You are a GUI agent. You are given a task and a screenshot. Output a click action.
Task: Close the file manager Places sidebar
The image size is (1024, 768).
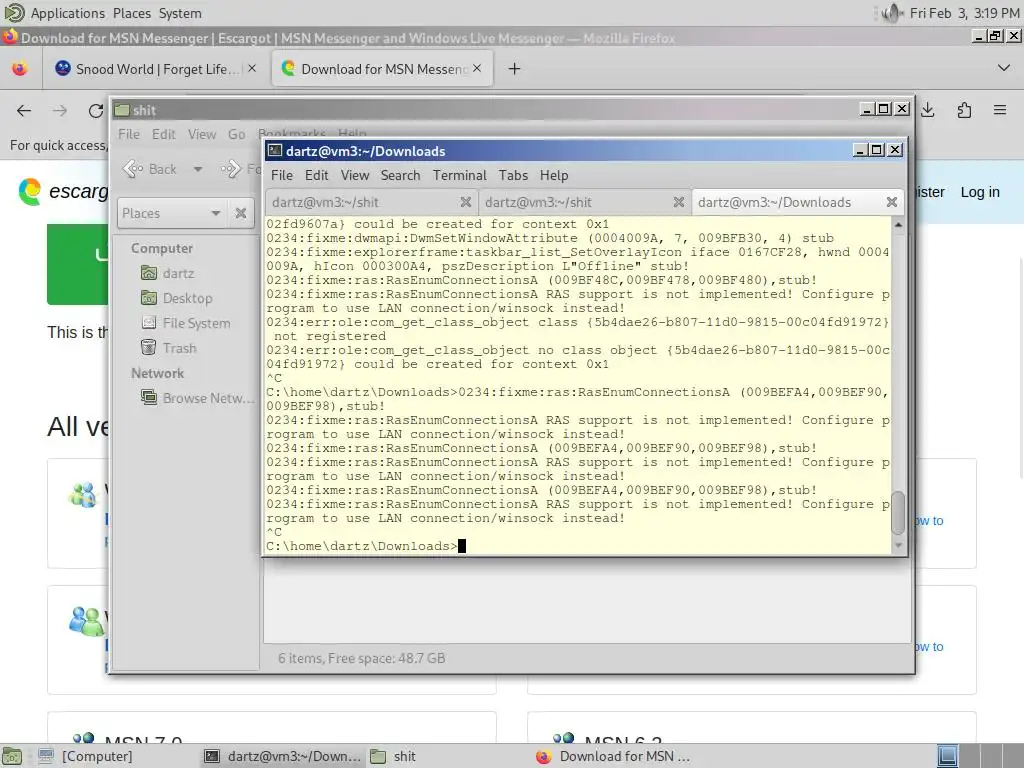pyautogui.click(x=241, y=214)
